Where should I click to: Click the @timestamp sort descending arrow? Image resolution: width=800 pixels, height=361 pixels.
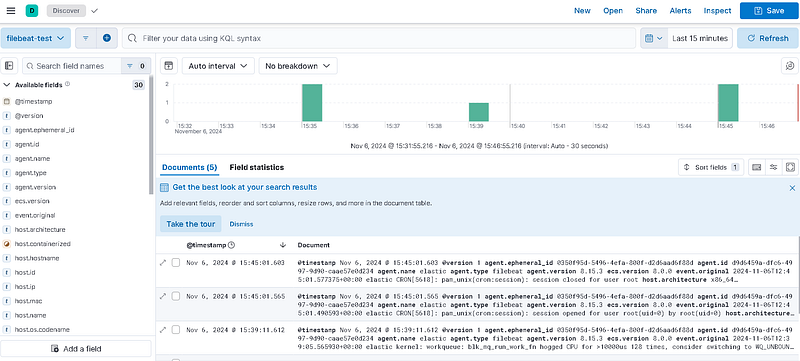pyautogui.click(x=283, y=245)
